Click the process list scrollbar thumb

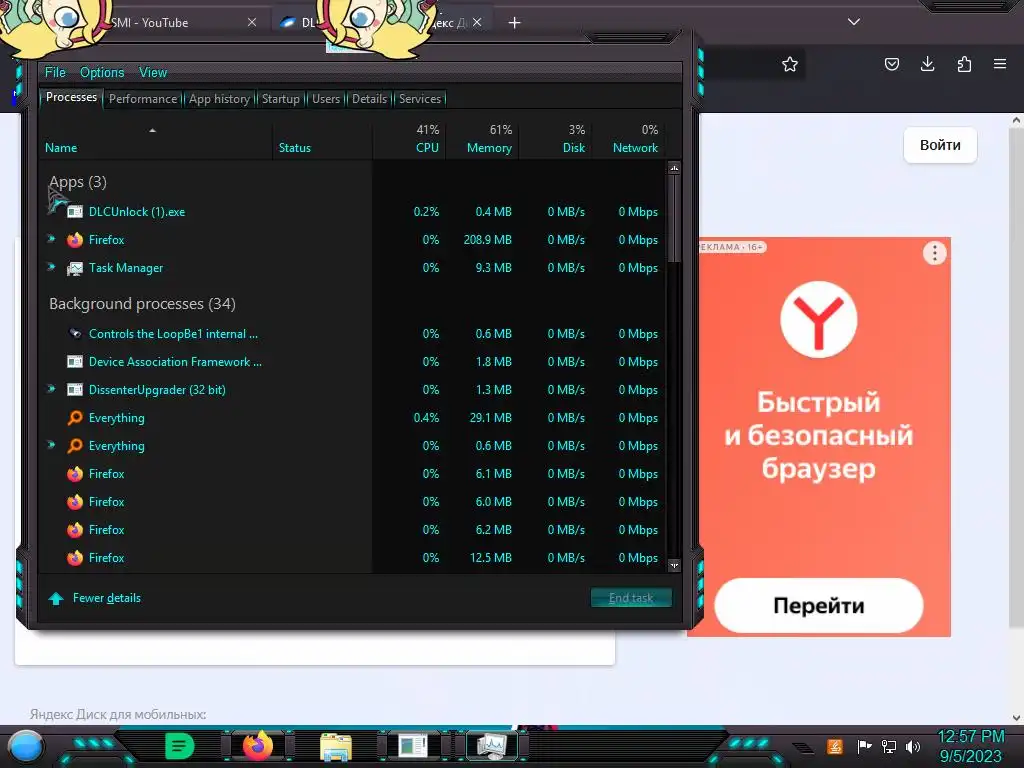pyautogui.click(x=674, y=219)
